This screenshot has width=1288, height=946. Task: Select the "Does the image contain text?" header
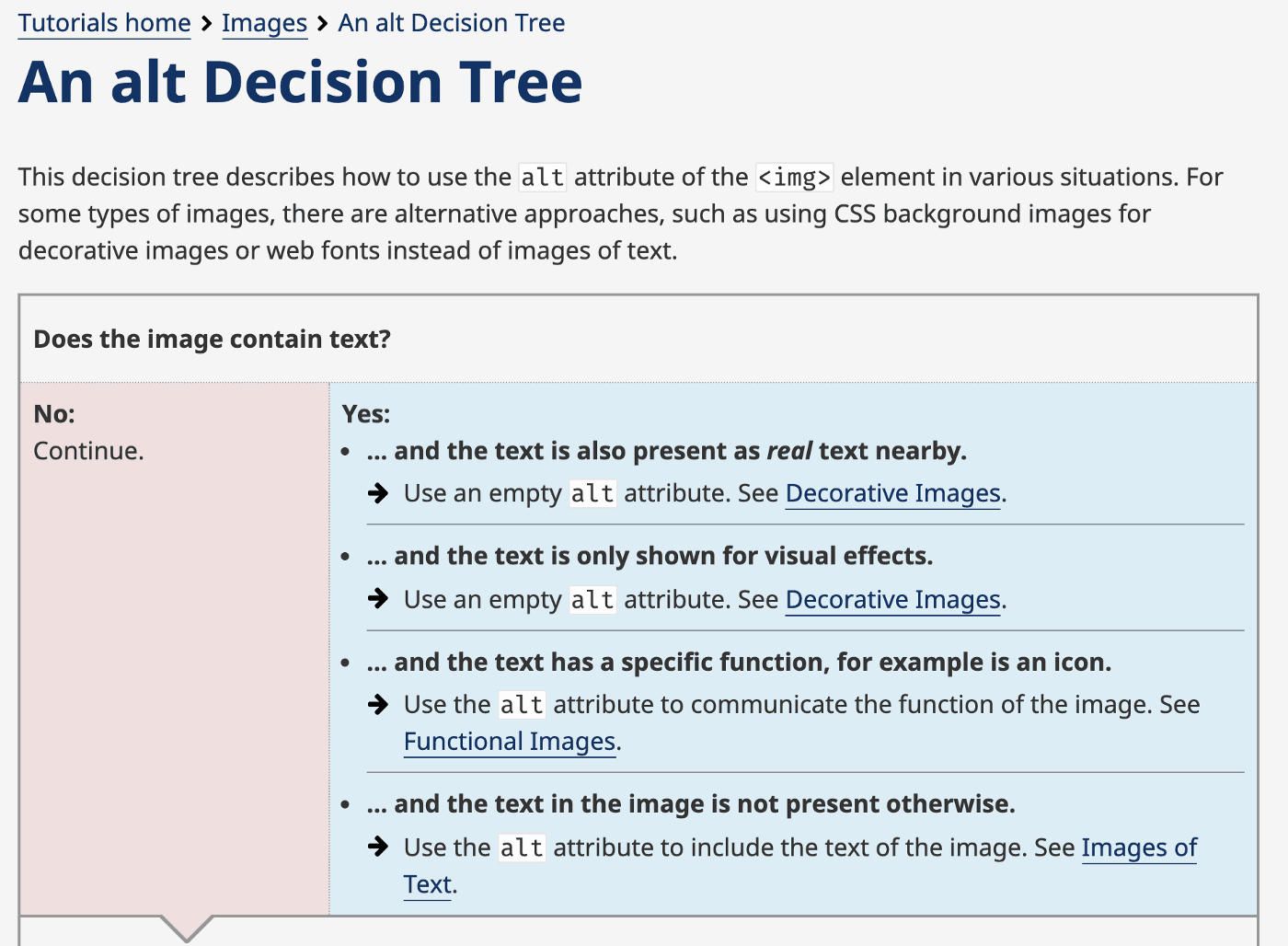213,339
